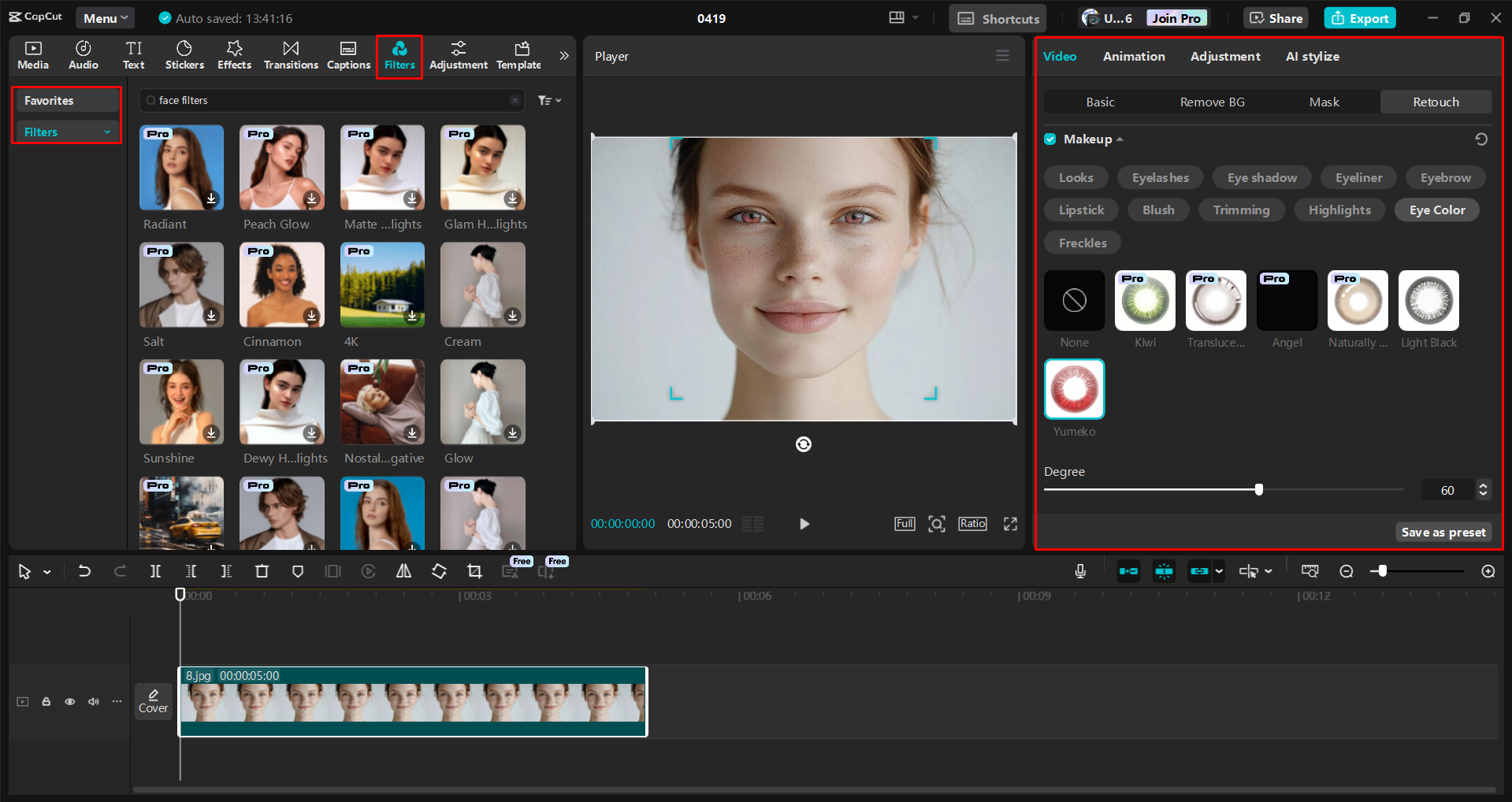The width and height of the screenshot is (1512, 802).
Task: Expand the selection tool mode dropdown arrow
Action: coord(47,572)
